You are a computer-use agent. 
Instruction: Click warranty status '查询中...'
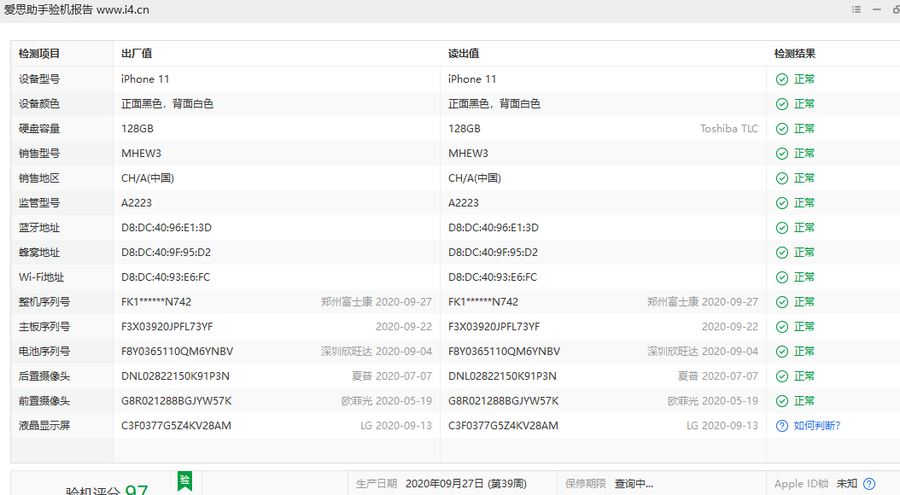point(634,484)
